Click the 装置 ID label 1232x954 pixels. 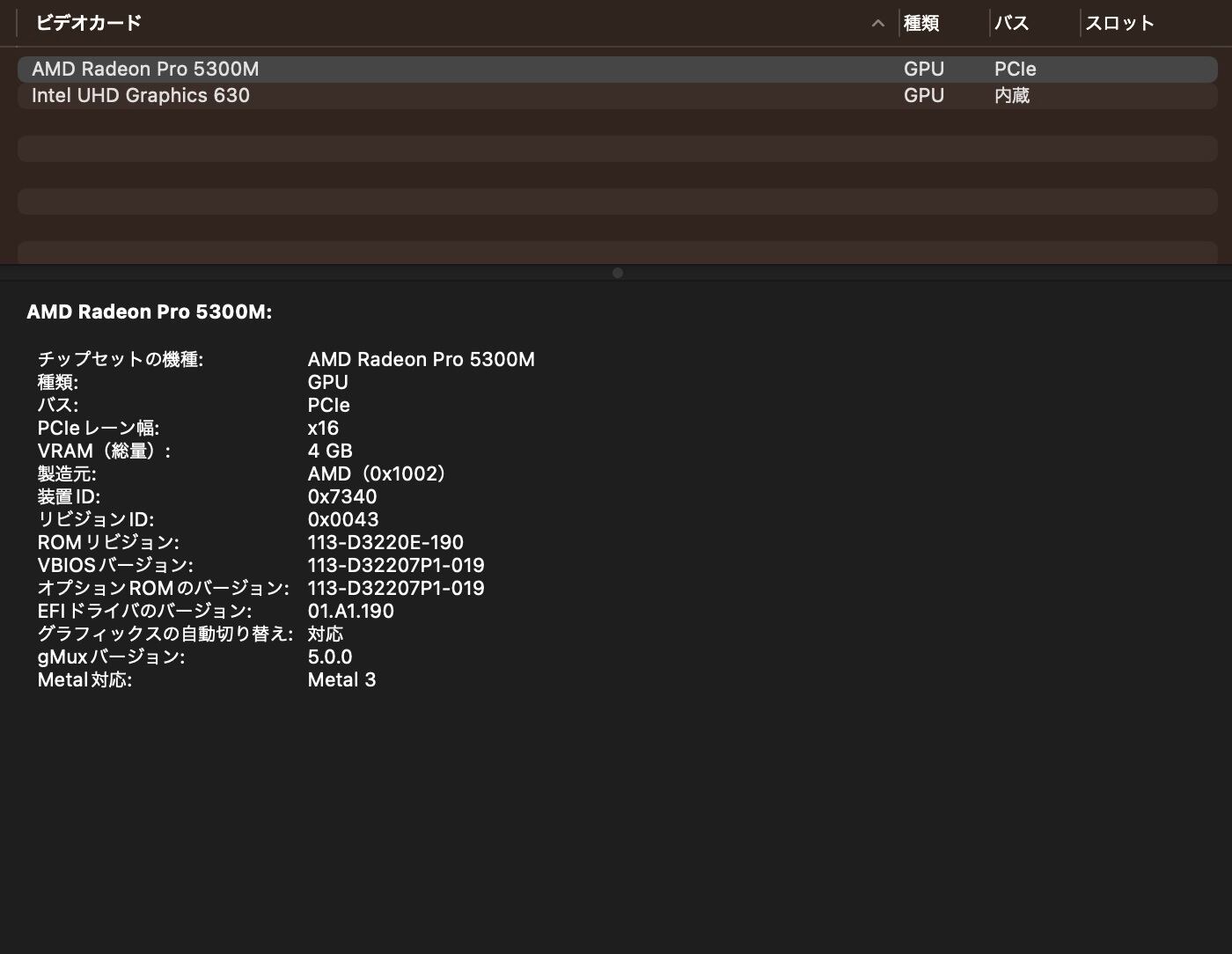tap(69, 497)
